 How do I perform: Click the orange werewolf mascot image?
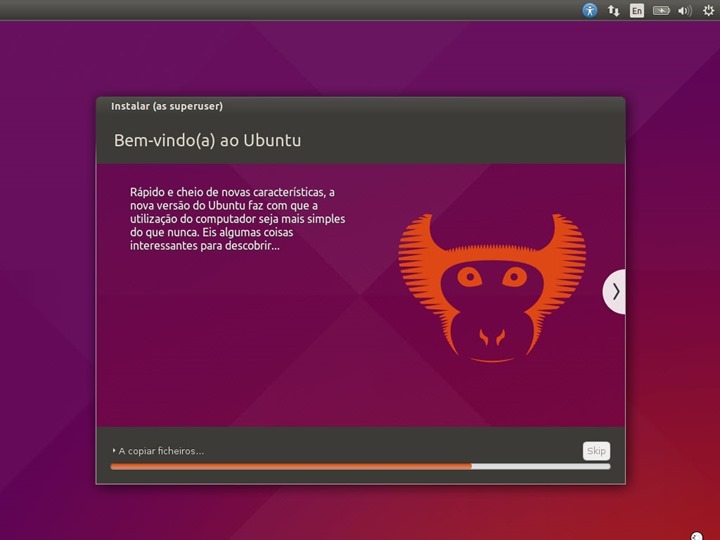pyautogui.click(x=492, y=288)
